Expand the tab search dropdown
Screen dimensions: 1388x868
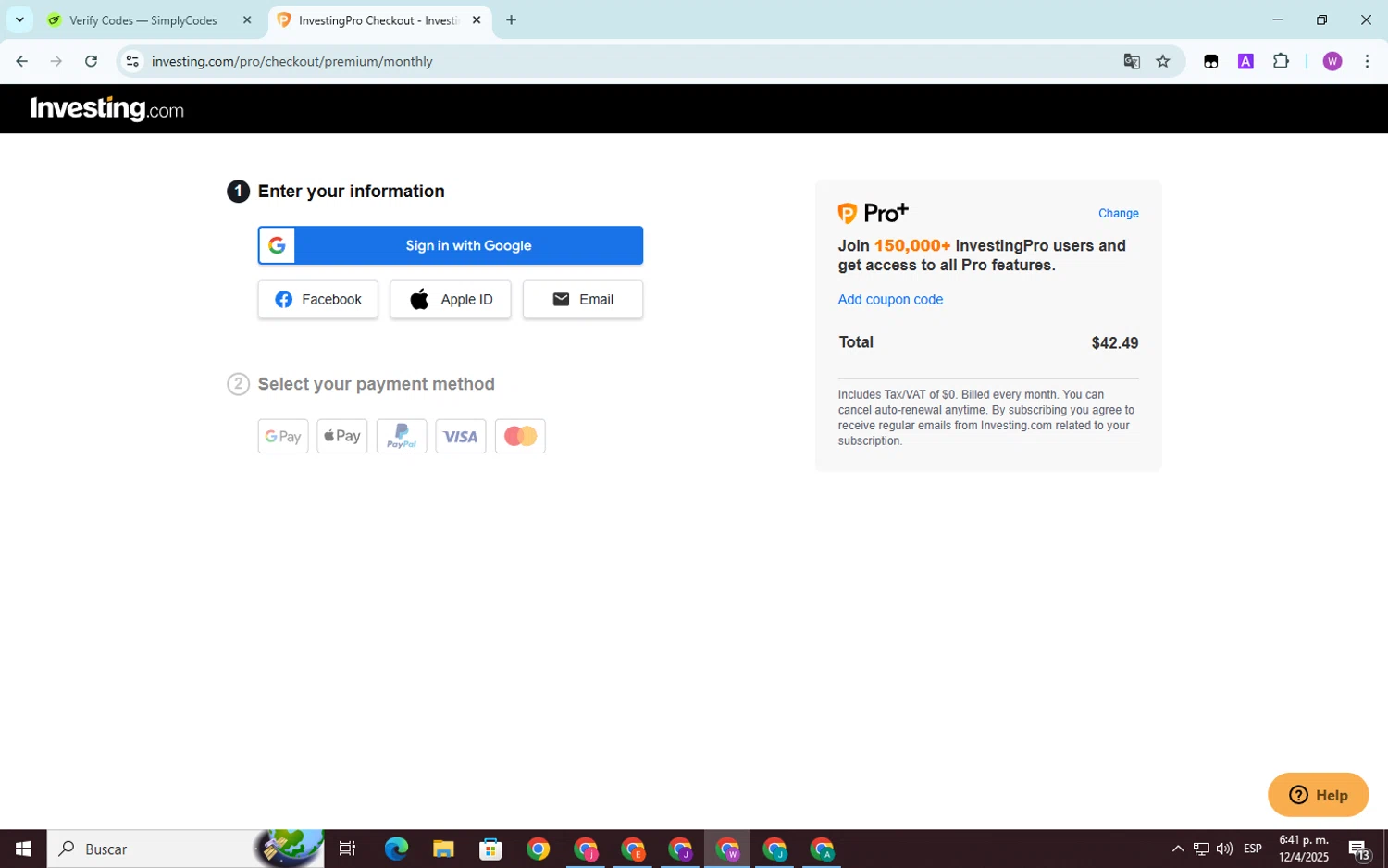19,19
